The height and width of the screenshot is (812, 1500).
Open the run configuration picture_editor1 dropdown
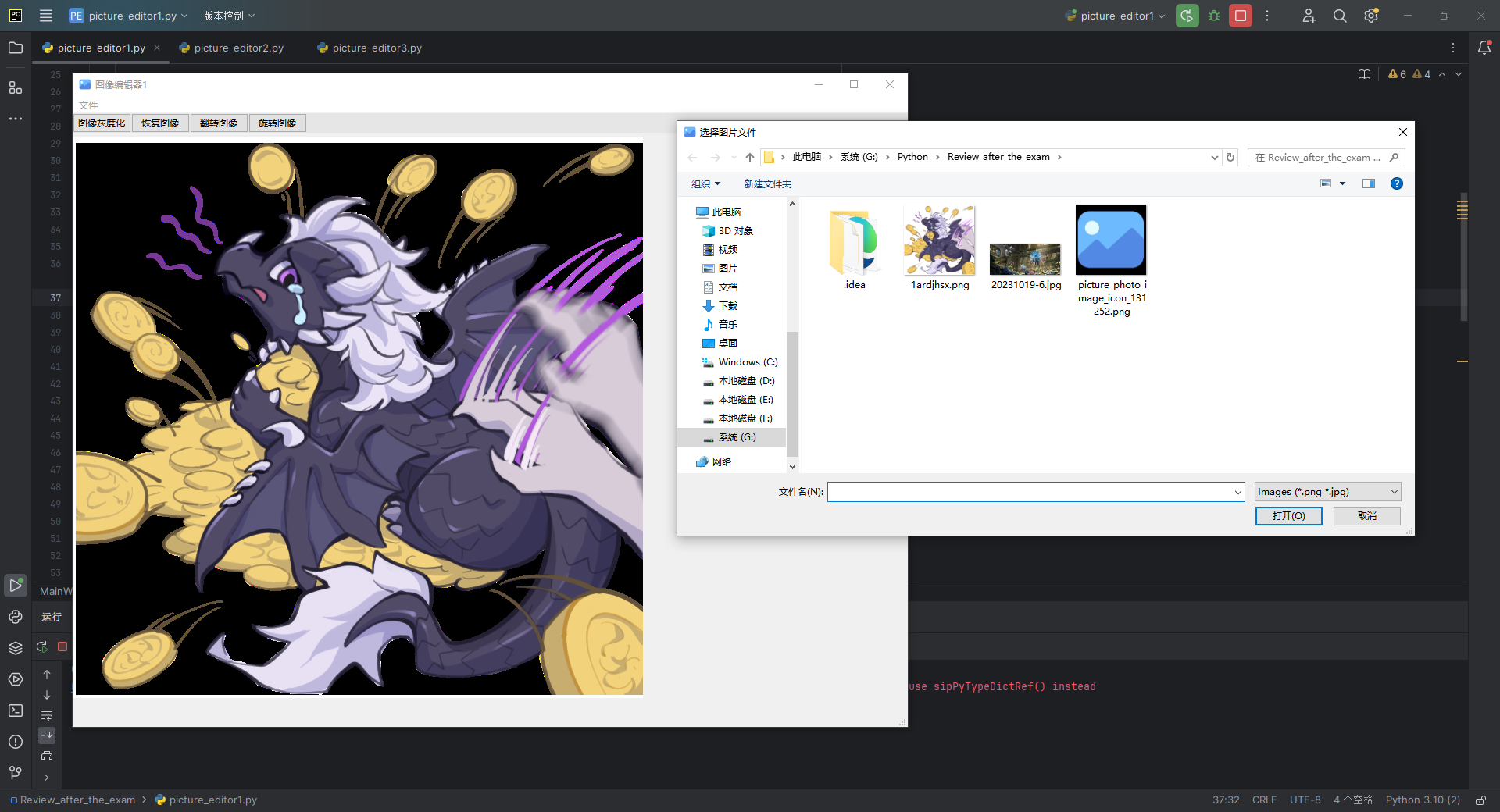[1115, 16]
